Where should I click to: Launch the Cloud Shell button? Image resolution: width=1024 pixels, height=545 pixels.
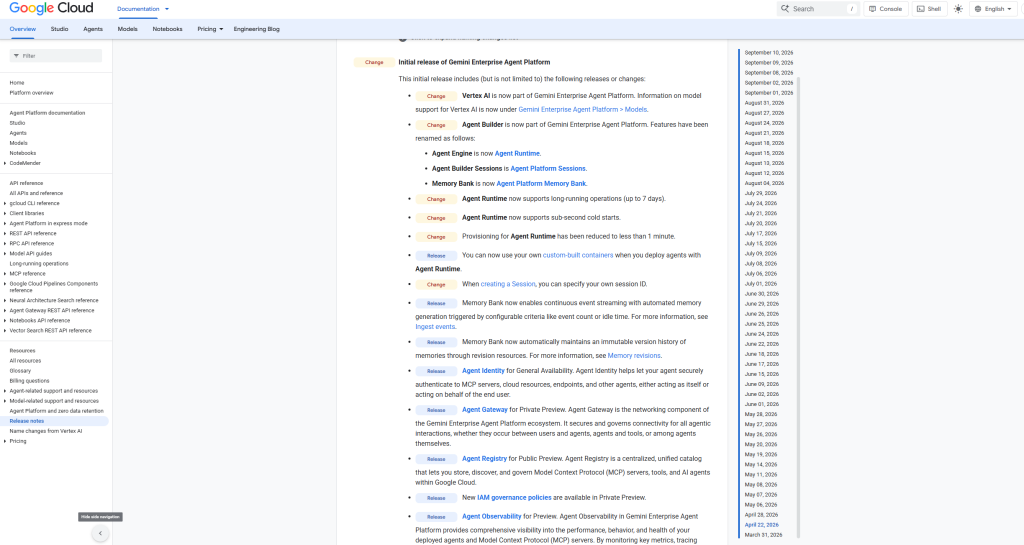coord(929,9)
